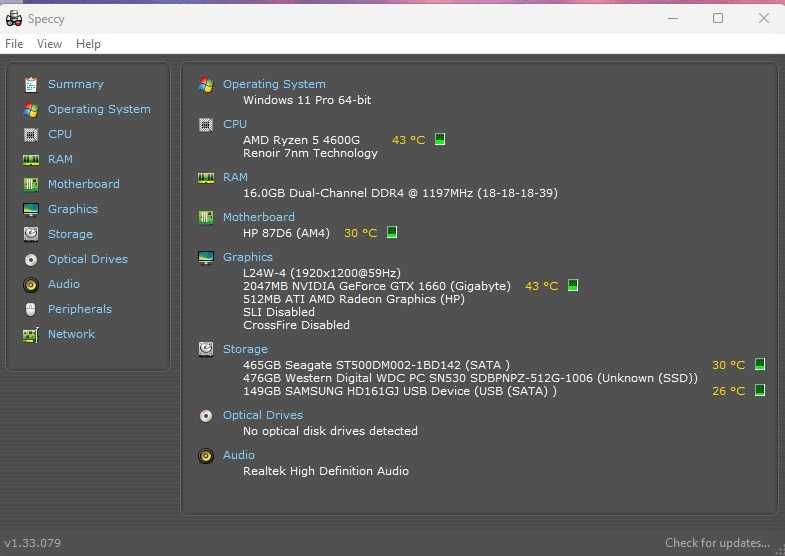This screenshot has height=556, width=785.
Task: Click Windows flag icon beside Operating System heading
Action: click(206, 85)
